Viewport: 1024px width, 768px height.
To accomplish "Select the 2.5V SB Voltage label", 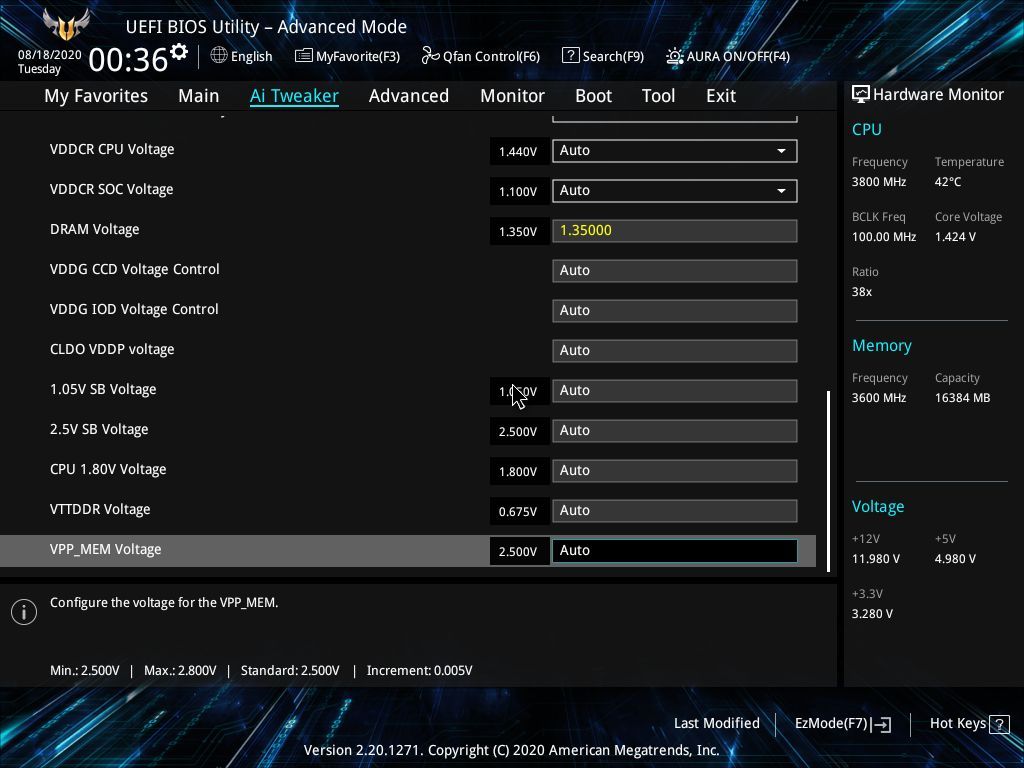I will tap(99, 430).
